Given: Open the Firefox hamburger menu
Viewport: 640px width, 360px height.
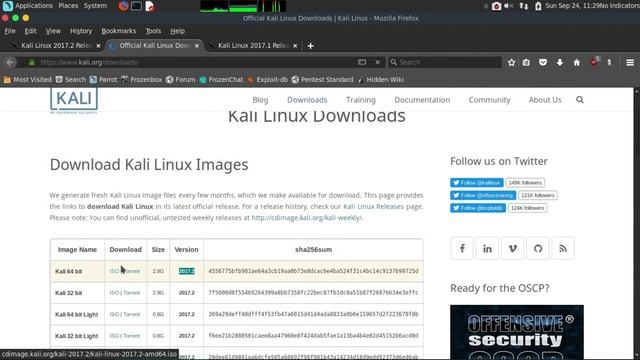Looking at the screenshot, I should pos(630,62).
